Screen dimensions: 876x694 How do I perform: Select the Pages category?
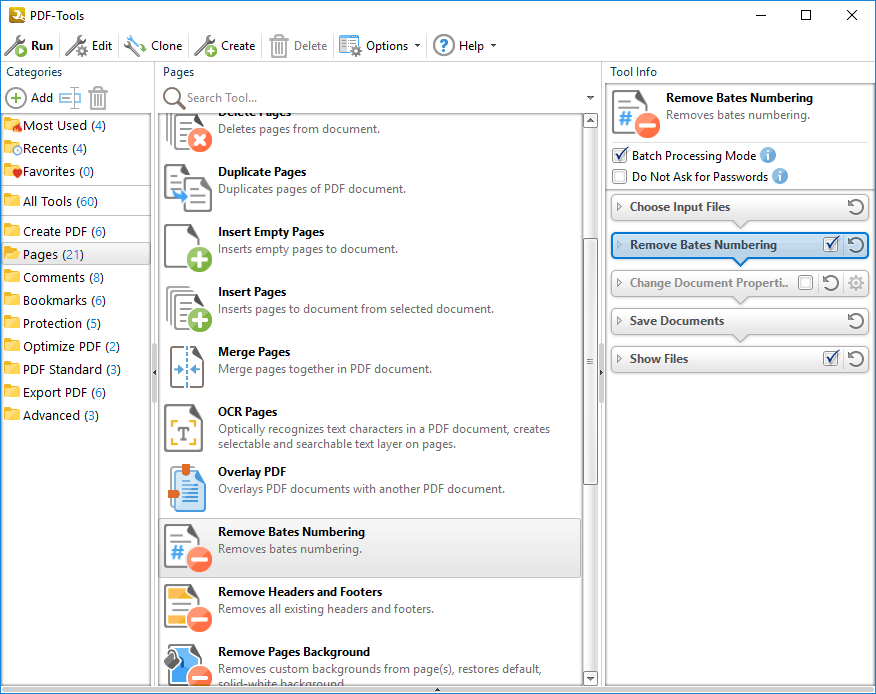pos(75,254)
